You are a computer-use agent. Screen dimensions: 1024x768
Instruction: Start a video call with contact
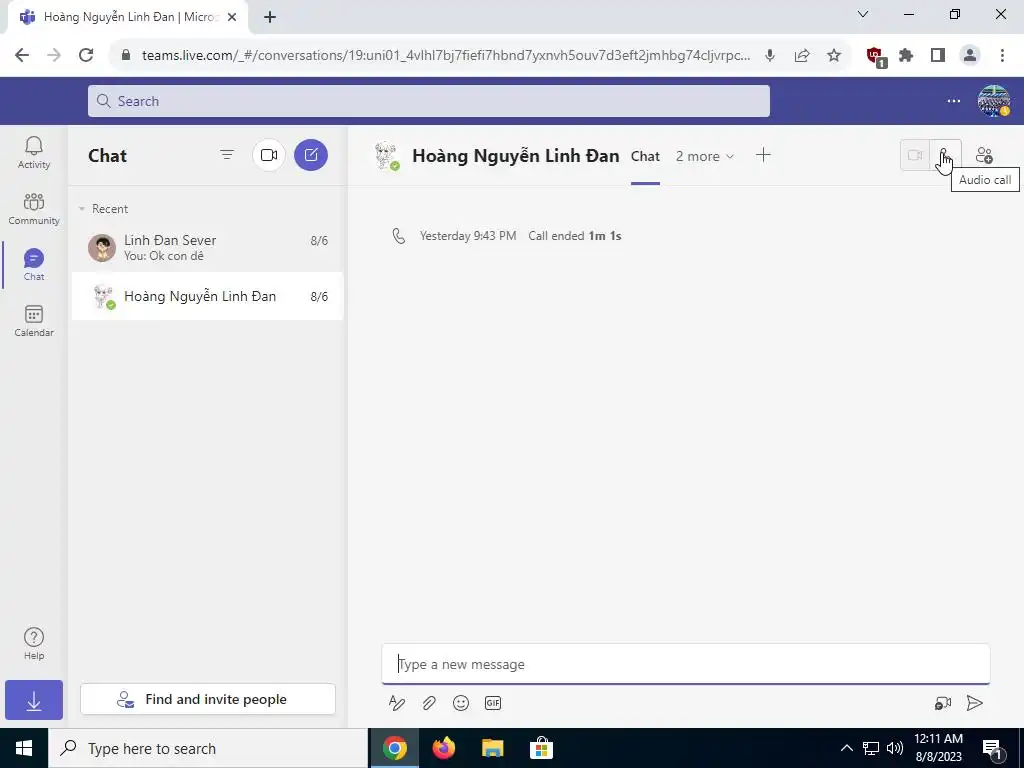[916, 155]
